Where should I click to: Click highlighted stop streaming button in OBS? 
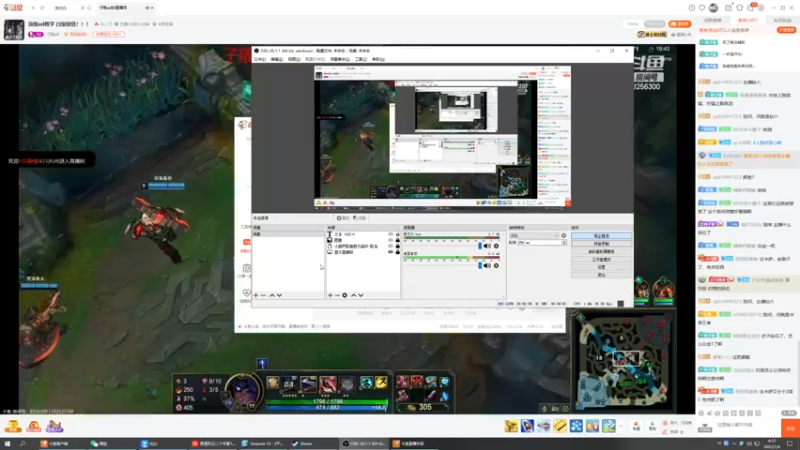click(601, 236)
